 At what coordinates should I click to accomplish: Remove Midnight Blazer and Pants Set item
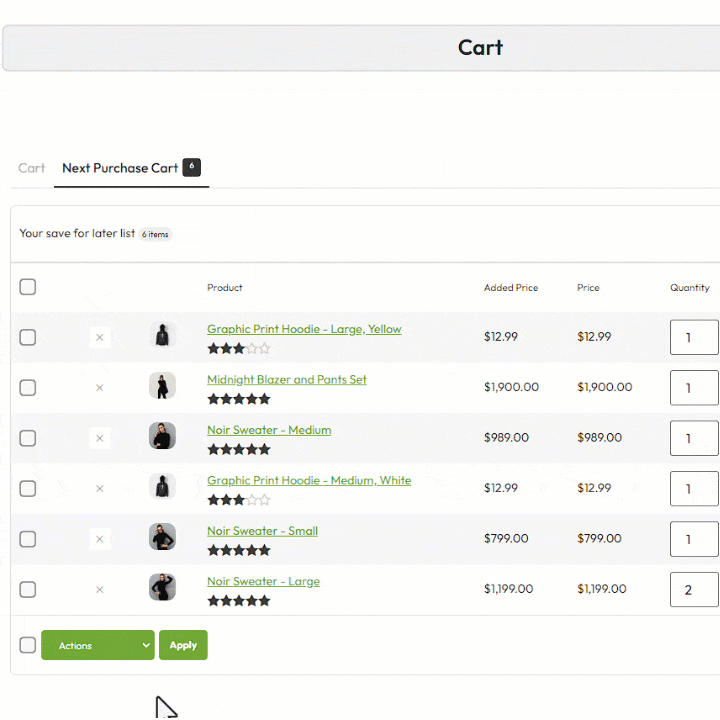click(x=99, y=388)
